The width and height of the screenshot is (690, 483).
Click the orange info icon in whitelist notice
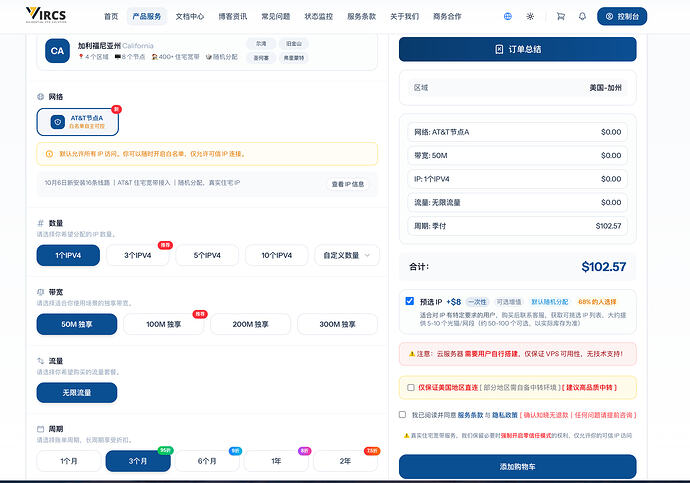click(x=49, y=154)
